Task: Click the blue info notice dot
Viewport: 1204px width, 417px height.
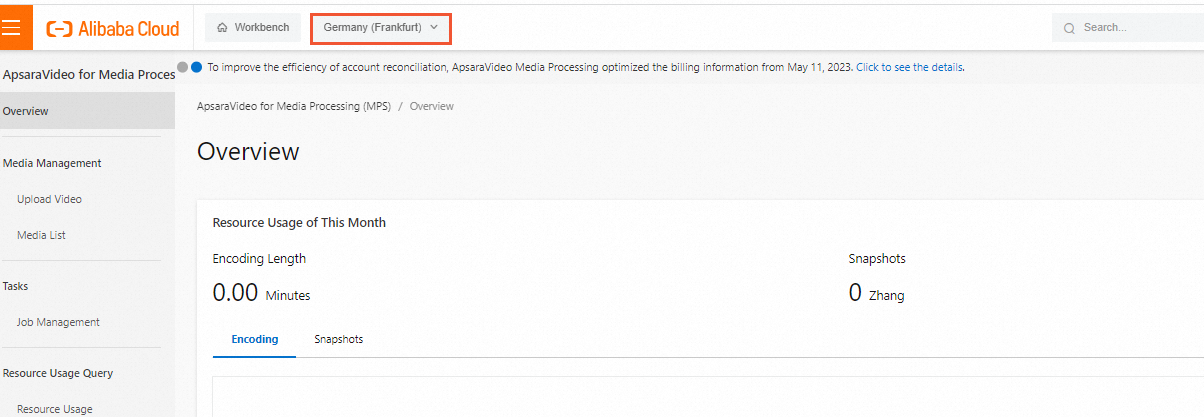Action: pos(197,67)
